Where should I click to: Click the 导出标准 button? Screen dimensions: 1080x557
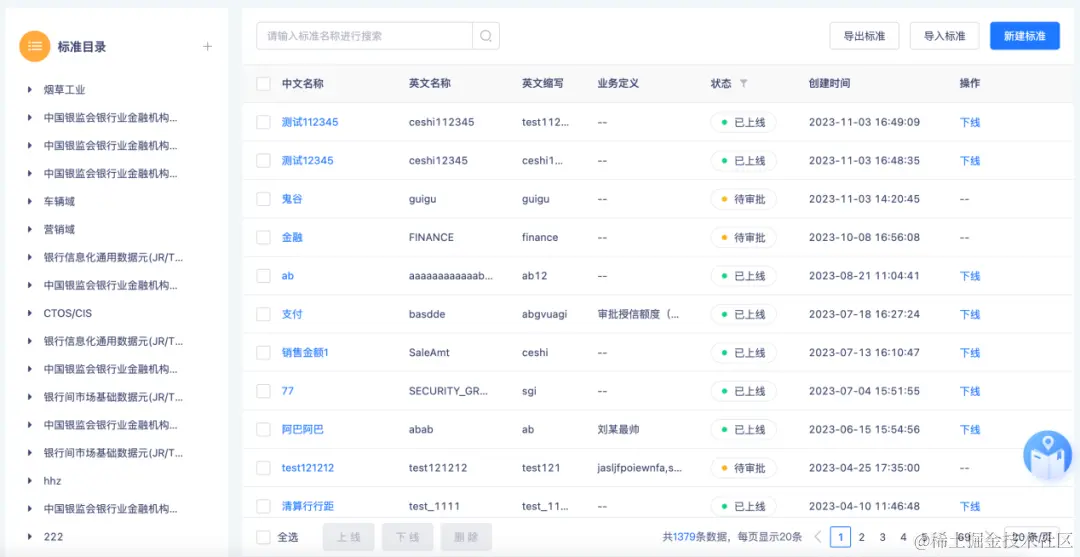click(x=864, y=36)
